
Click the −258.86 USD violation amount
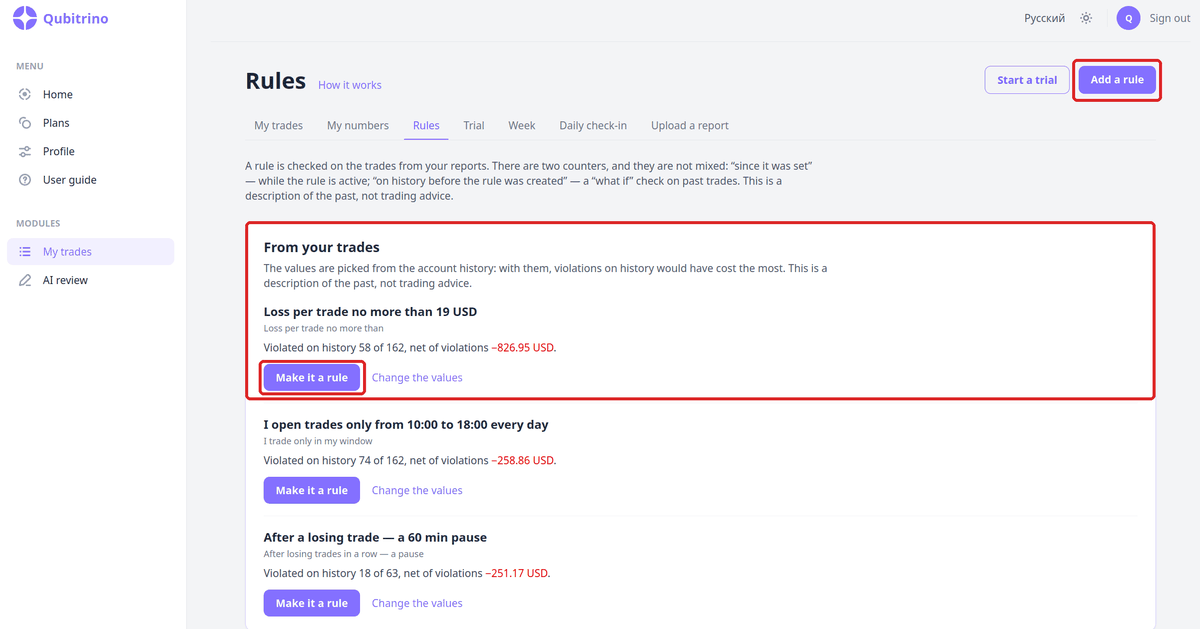(523, 461)
